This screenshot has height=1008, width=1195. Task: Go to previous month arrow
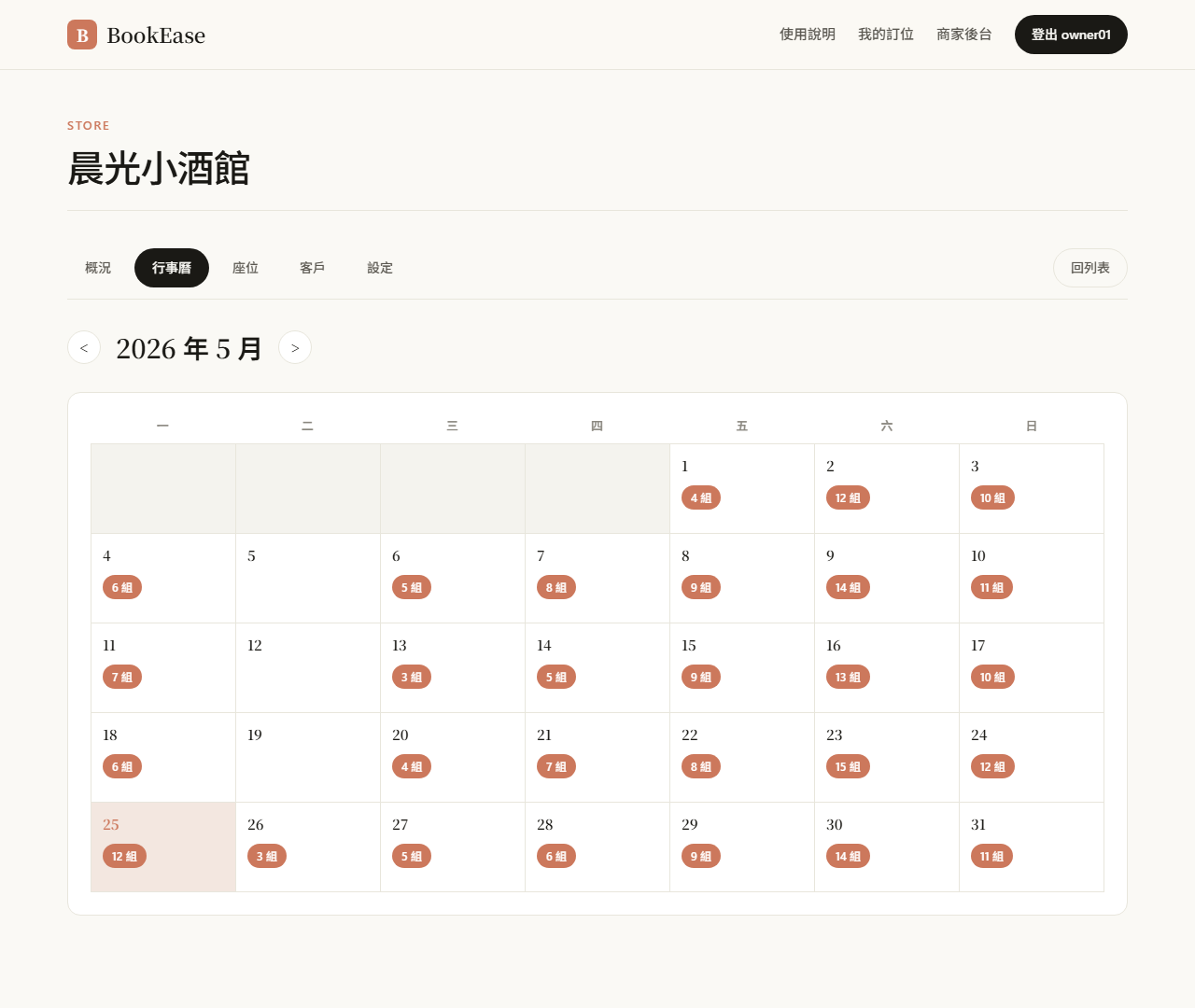(84, 347)
